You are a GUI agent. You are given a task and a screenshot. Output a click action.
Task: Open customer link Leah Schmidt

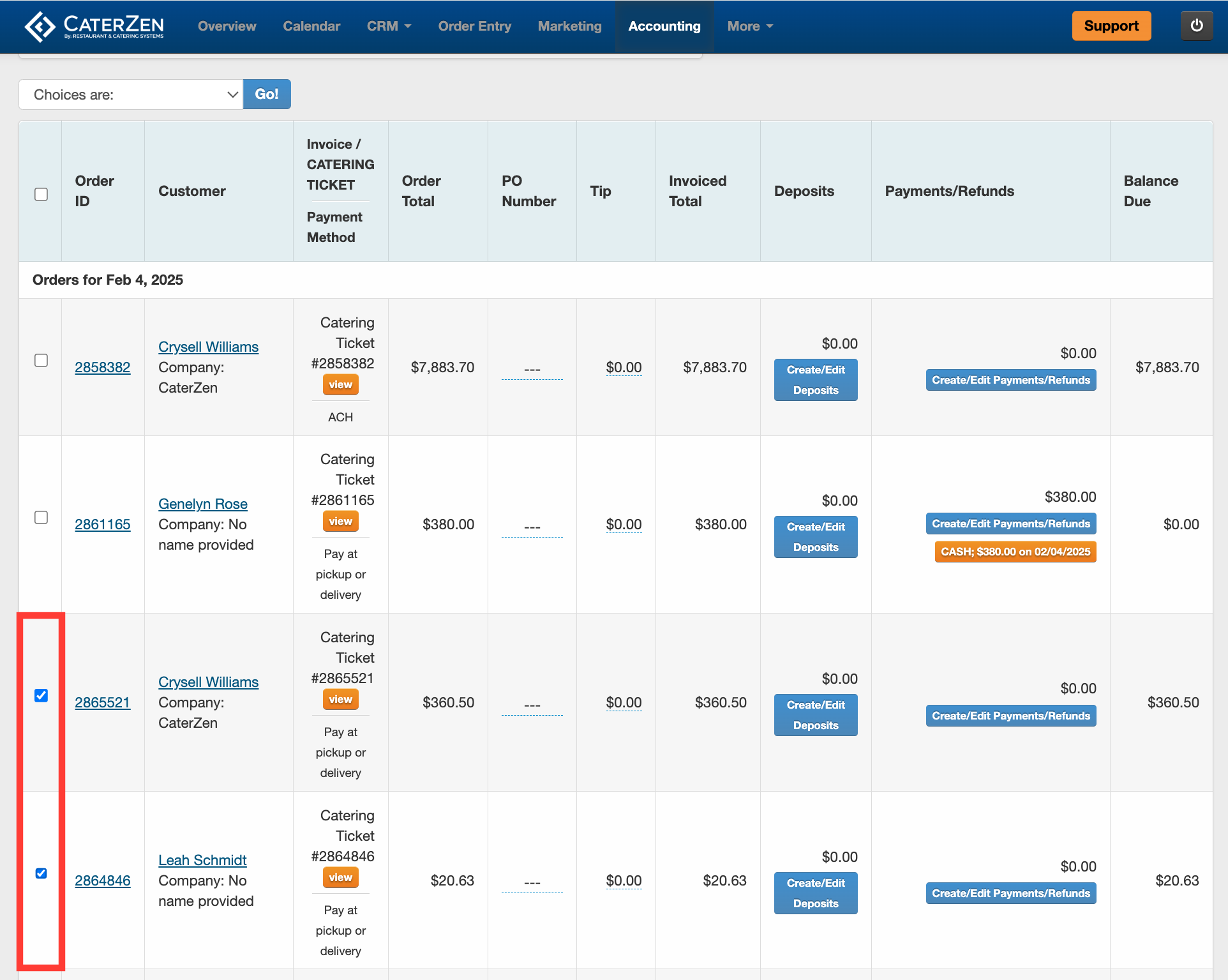coord(202,860)
